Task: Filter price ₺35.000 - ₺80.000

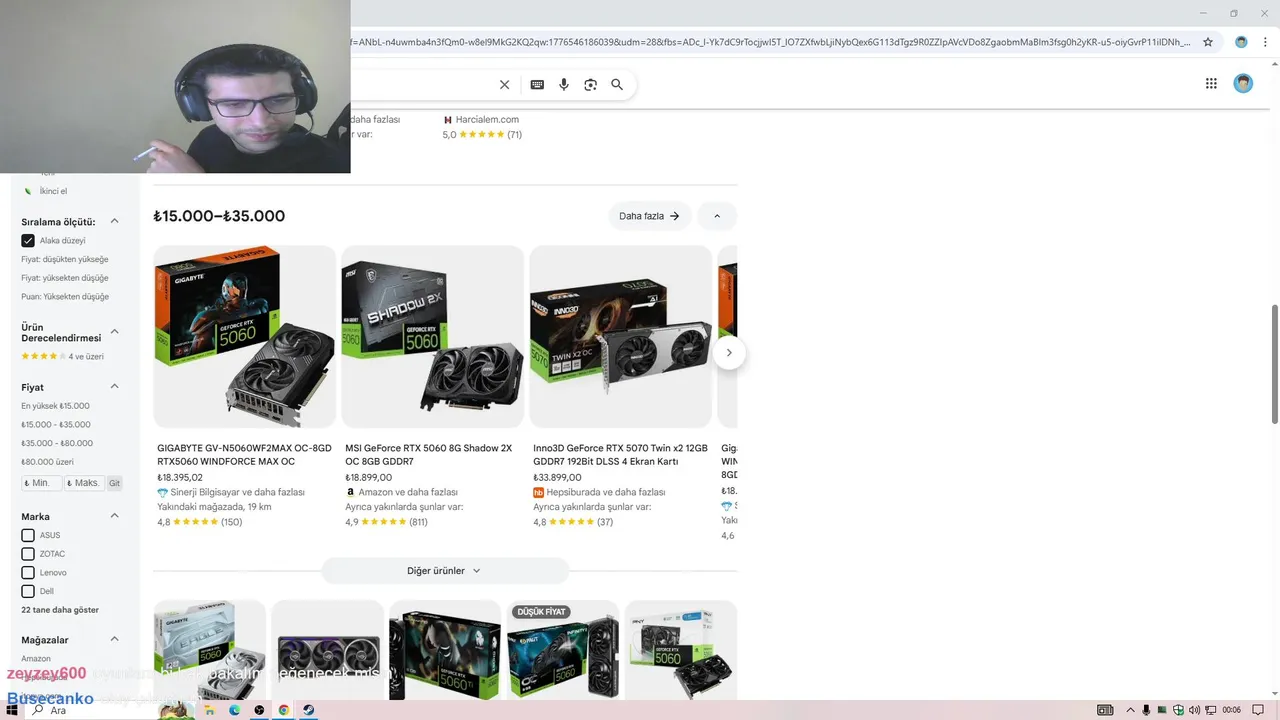Action: click(57, 443)
